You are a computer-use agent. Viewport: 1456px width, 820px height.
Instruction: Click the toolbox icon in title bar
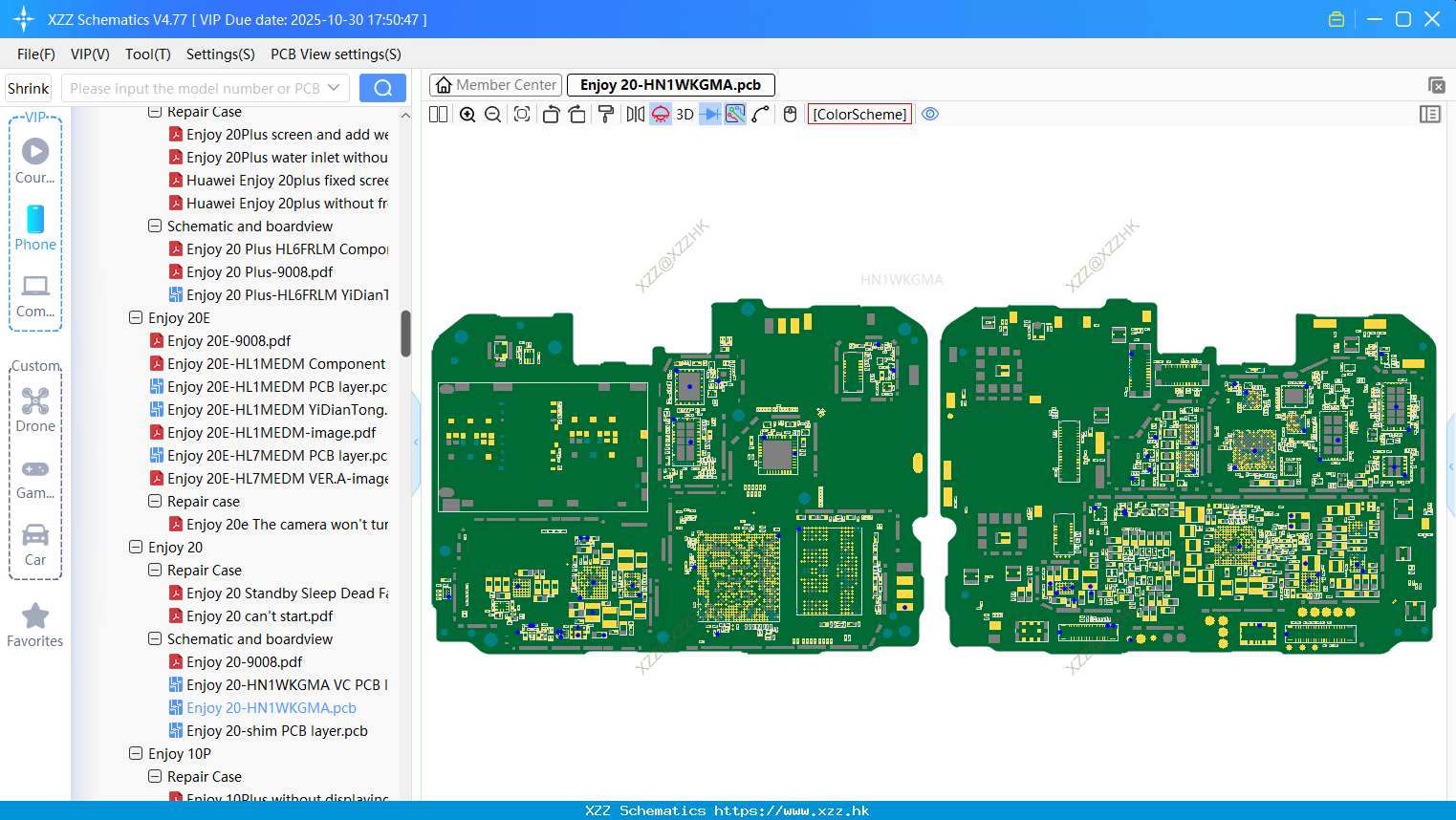[x=1336, y=19]
